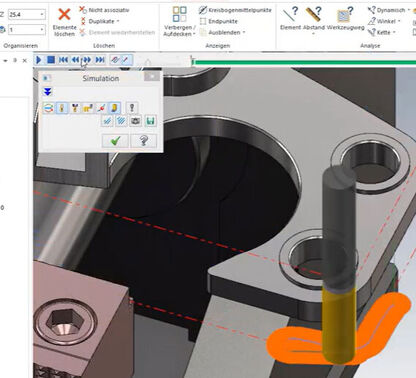Image resolution: width=416 pixels, height=378 pixels.
Task: Toggle Endpunkte display
Action: point(219,21)
